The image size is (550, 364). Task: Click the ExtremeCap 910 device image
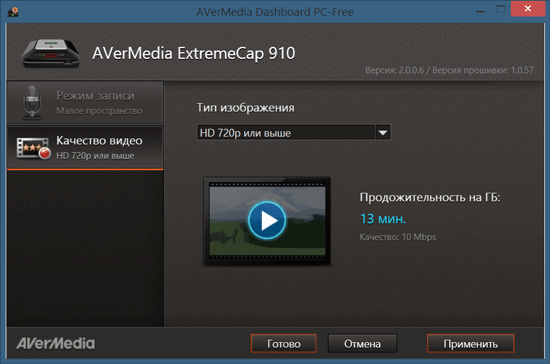[51, 53]
